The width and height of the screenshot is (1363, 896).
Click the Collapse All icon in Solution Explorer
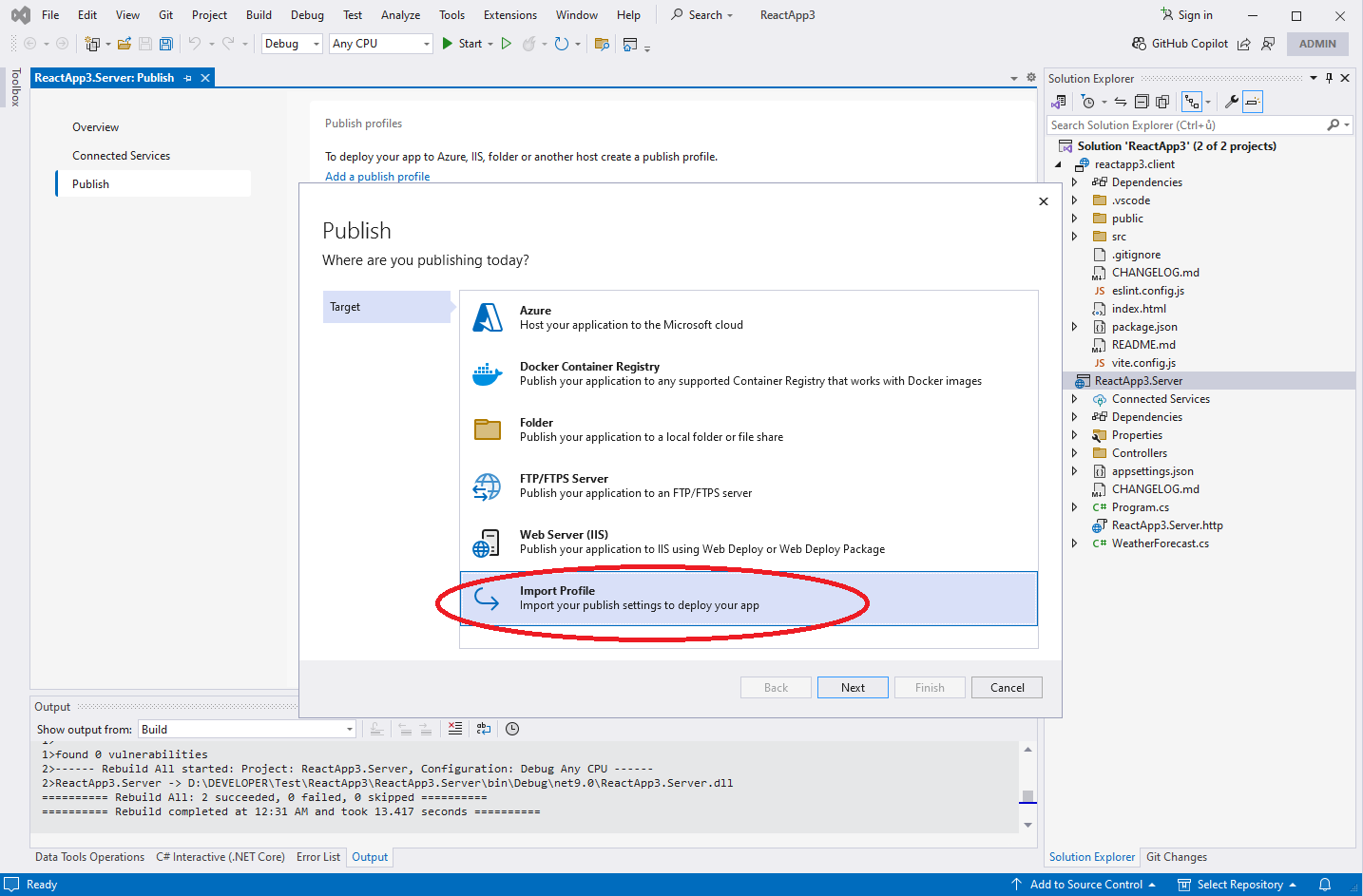pos(1142,102)
